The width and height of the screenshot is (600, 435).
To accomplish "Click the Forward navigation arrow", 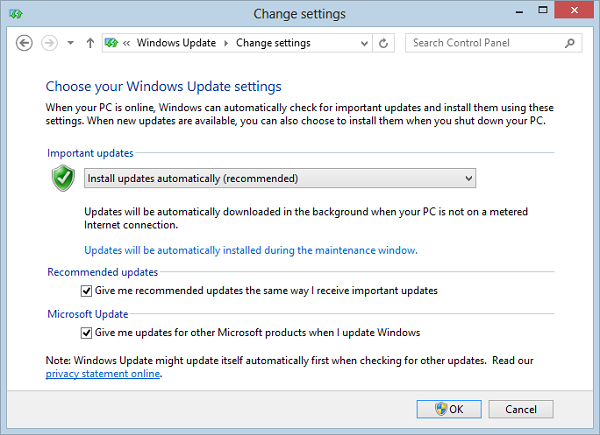I will [49, 43].
